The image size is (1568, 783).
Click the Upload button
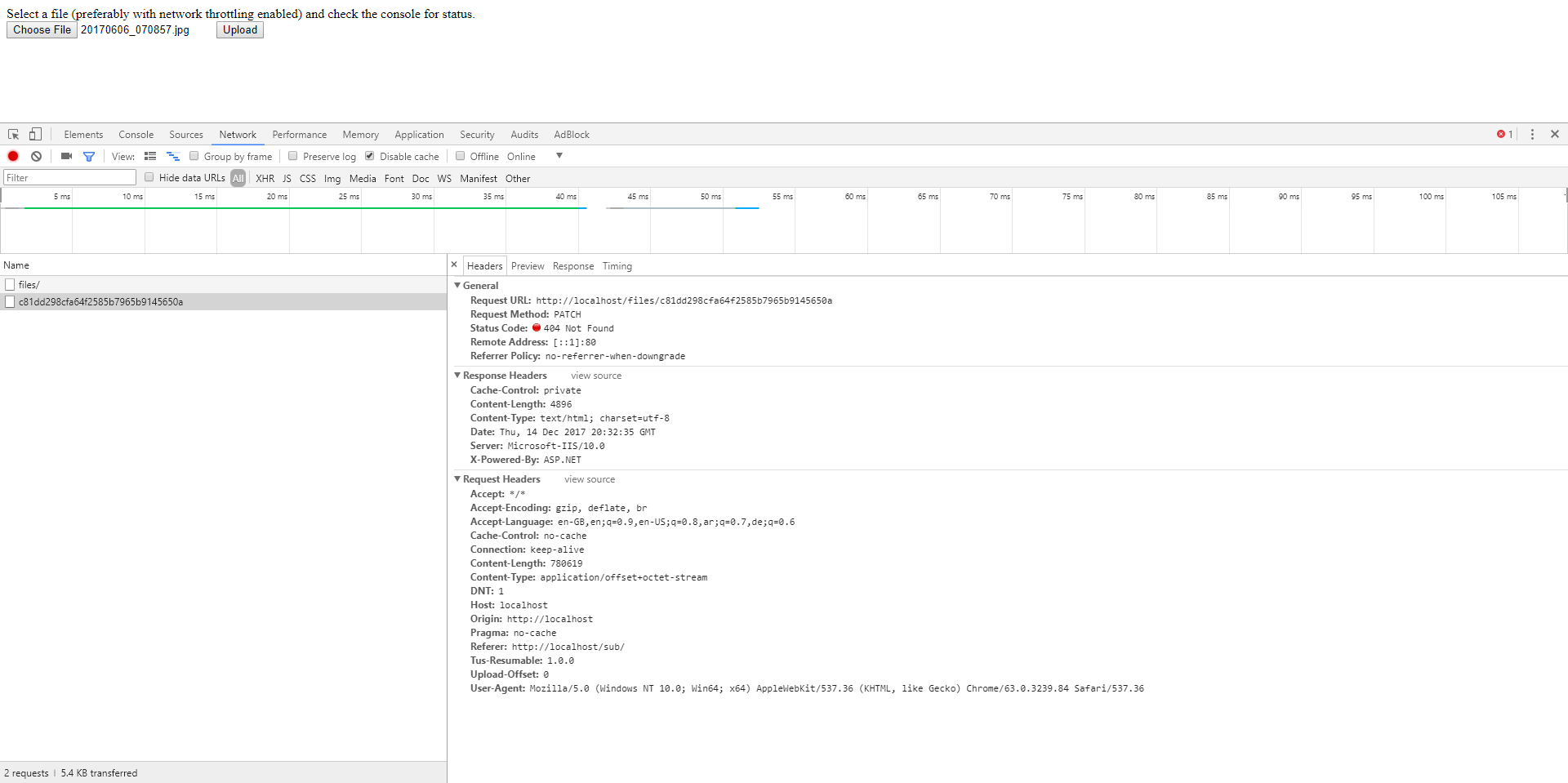(239, 29)
